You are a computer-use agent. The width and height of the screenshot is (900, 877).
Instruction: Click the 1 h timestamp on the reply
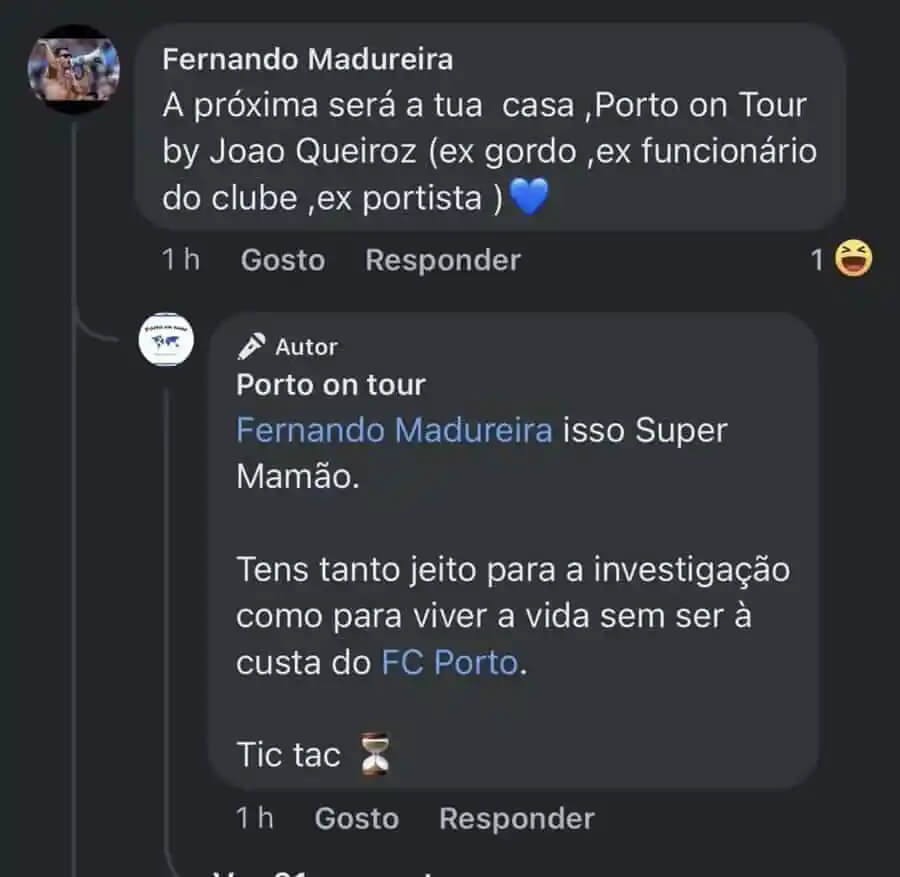(x=255, y=818)
